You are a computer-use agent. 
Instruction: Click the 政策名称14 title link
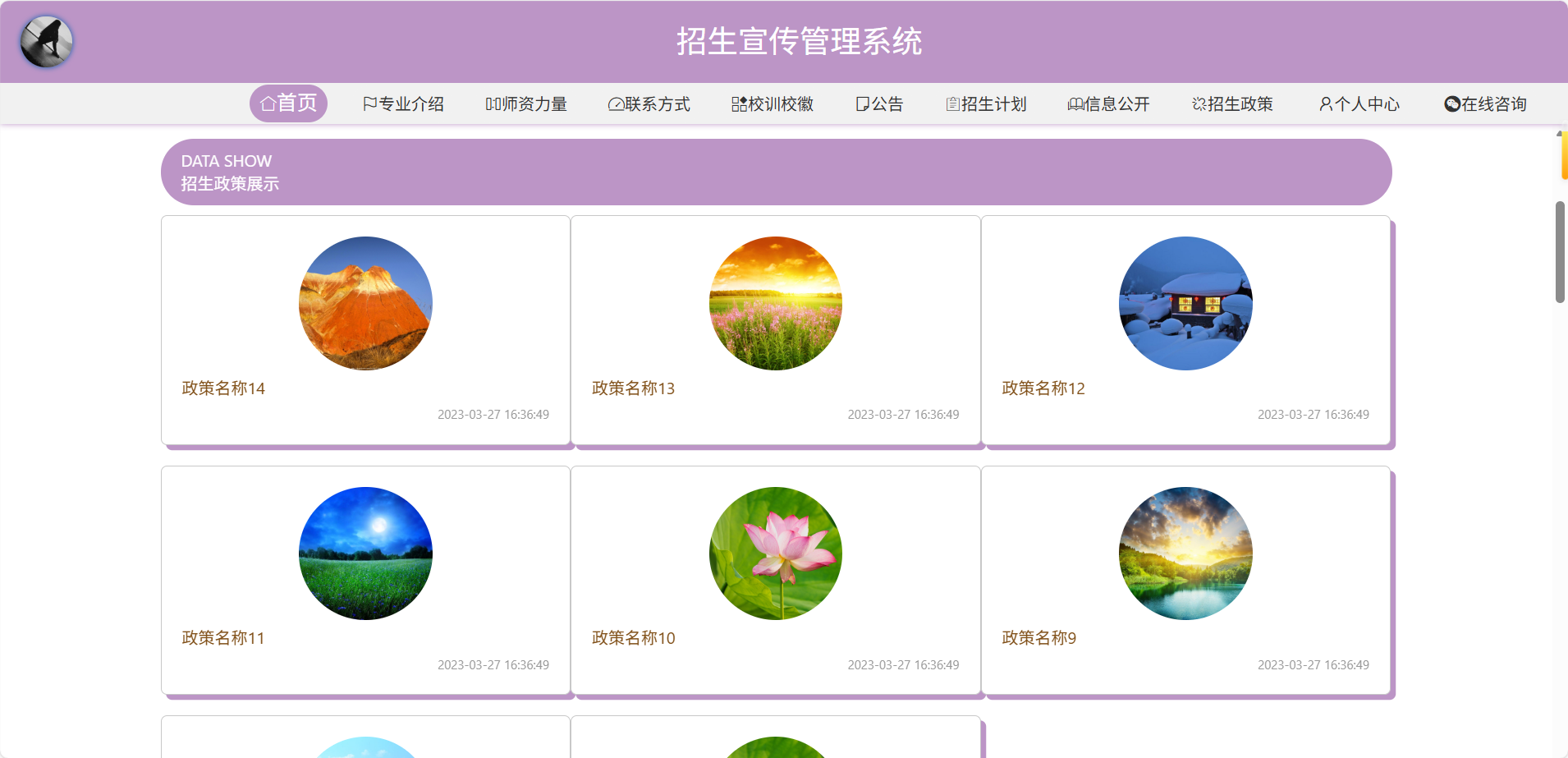coord(223,388)
